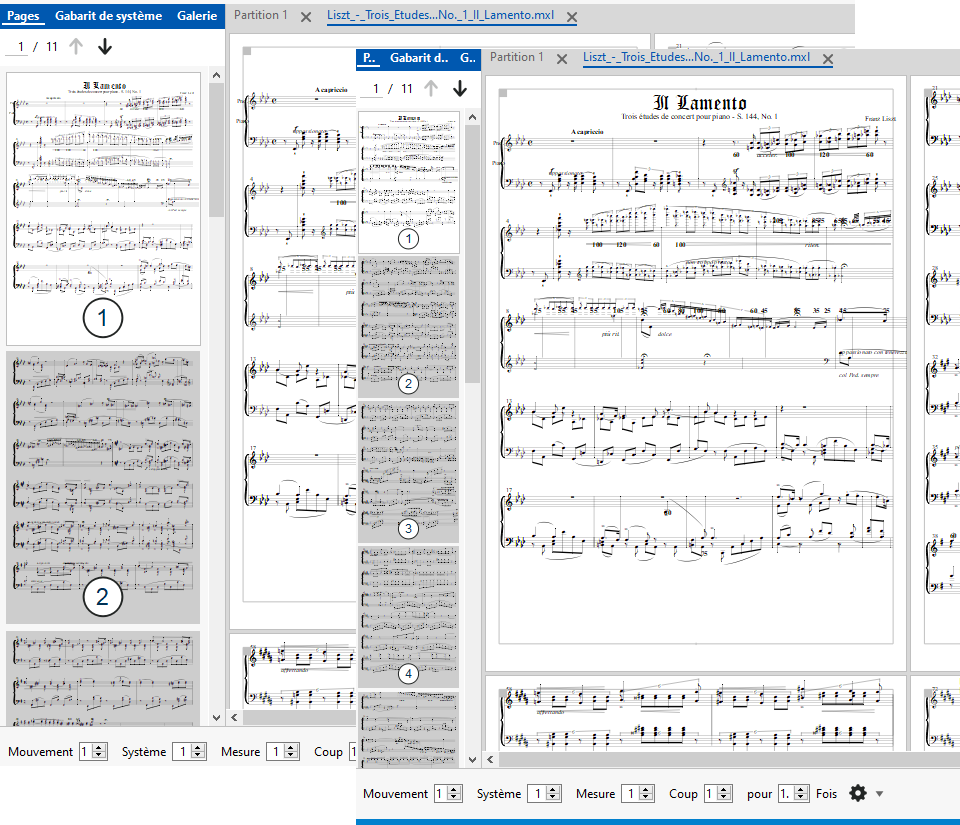Click the next page down arrow in the back window
The width and height of the screenshot is (960, 825).
pyautogui.click(x=105, y=47)
